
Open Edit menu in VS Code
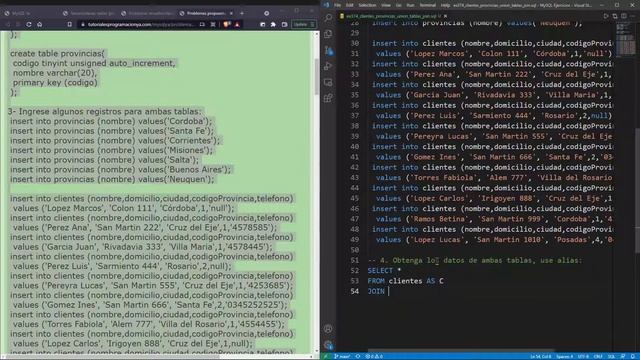349,5
